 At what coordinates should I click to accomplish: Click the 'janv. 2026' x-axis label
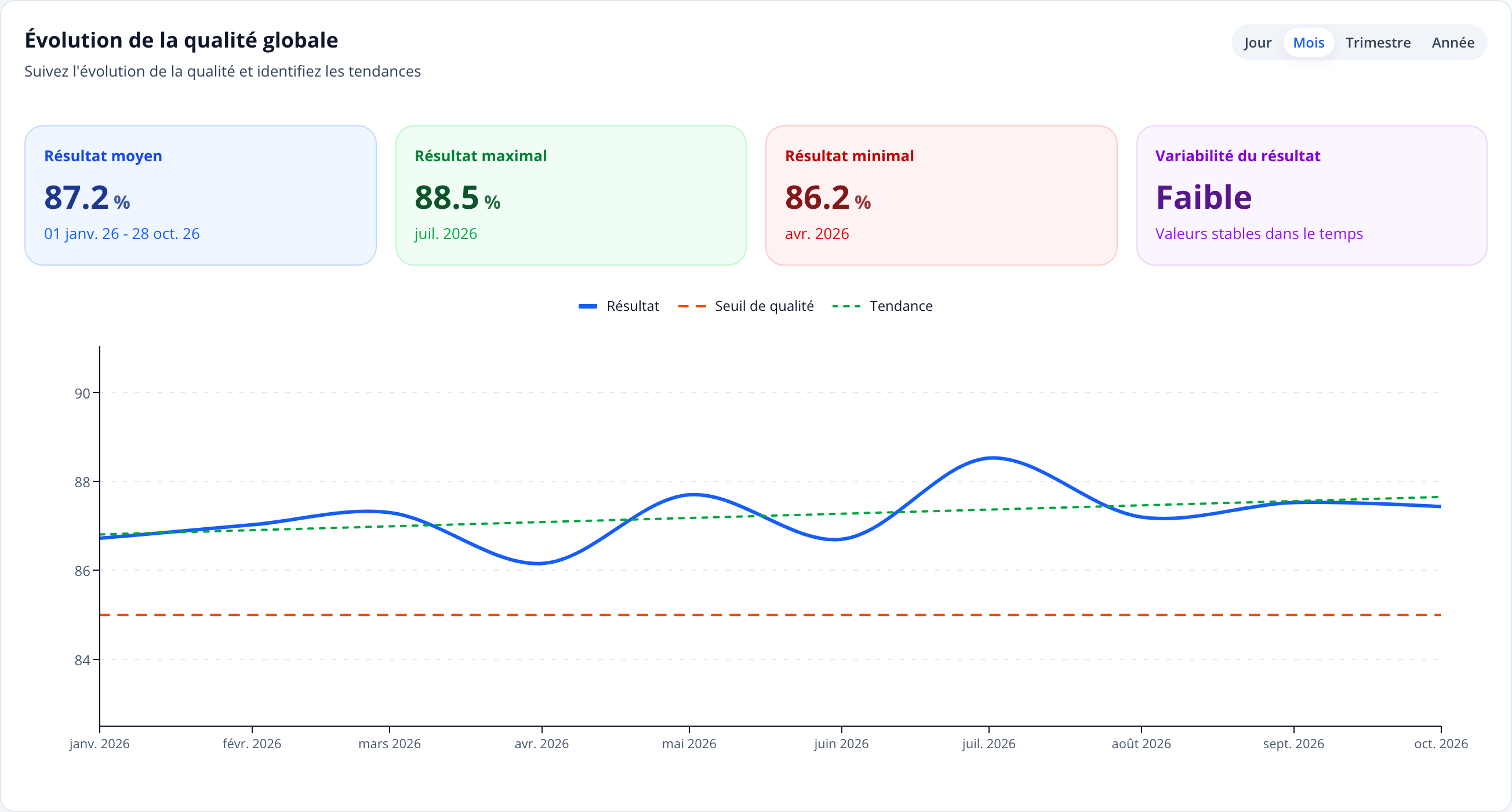click(x=99, y=744)
